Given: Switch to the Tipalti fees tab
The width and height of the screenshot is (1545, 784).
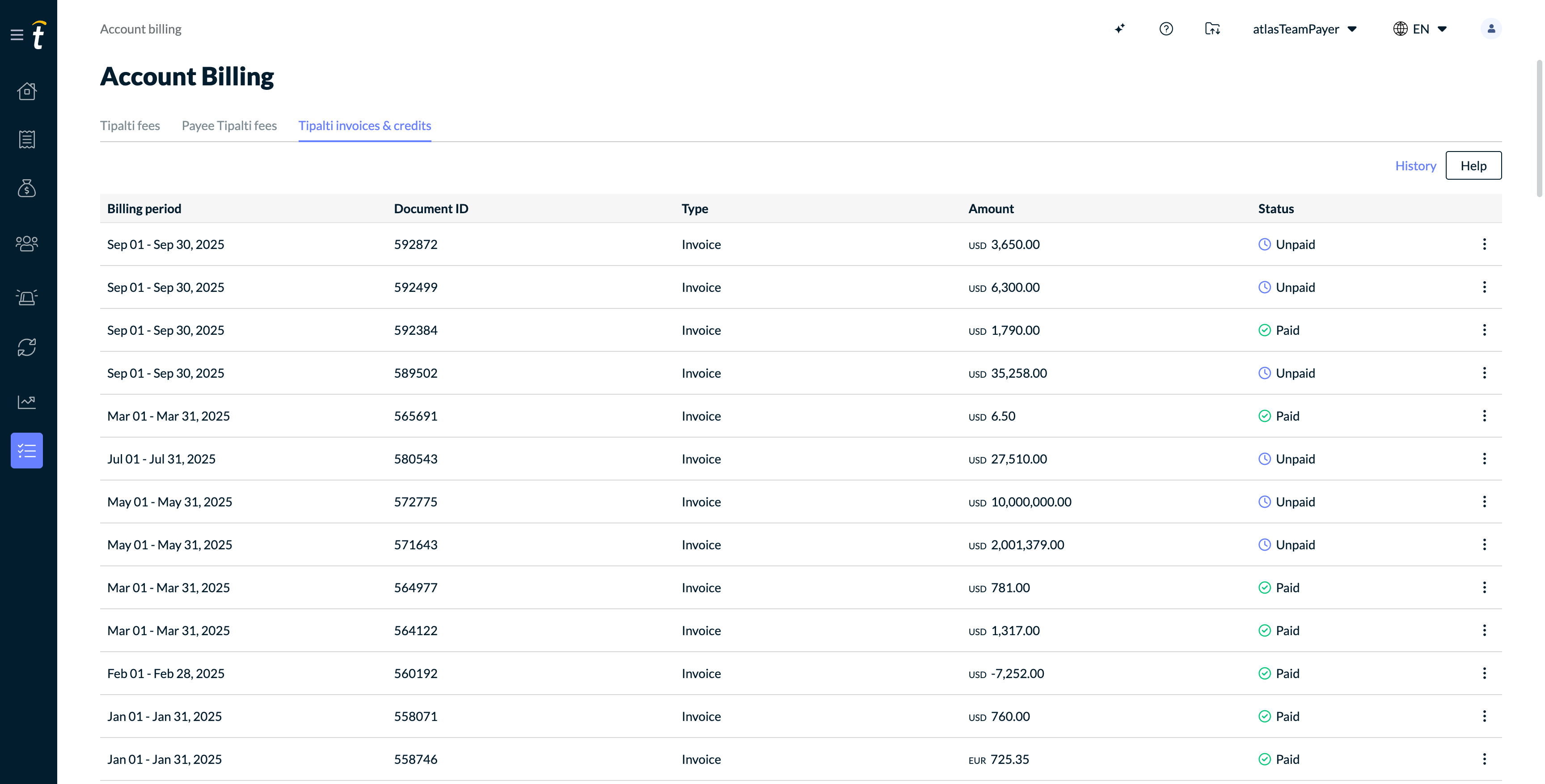Looking at the screenshot, I should (130, 125).
